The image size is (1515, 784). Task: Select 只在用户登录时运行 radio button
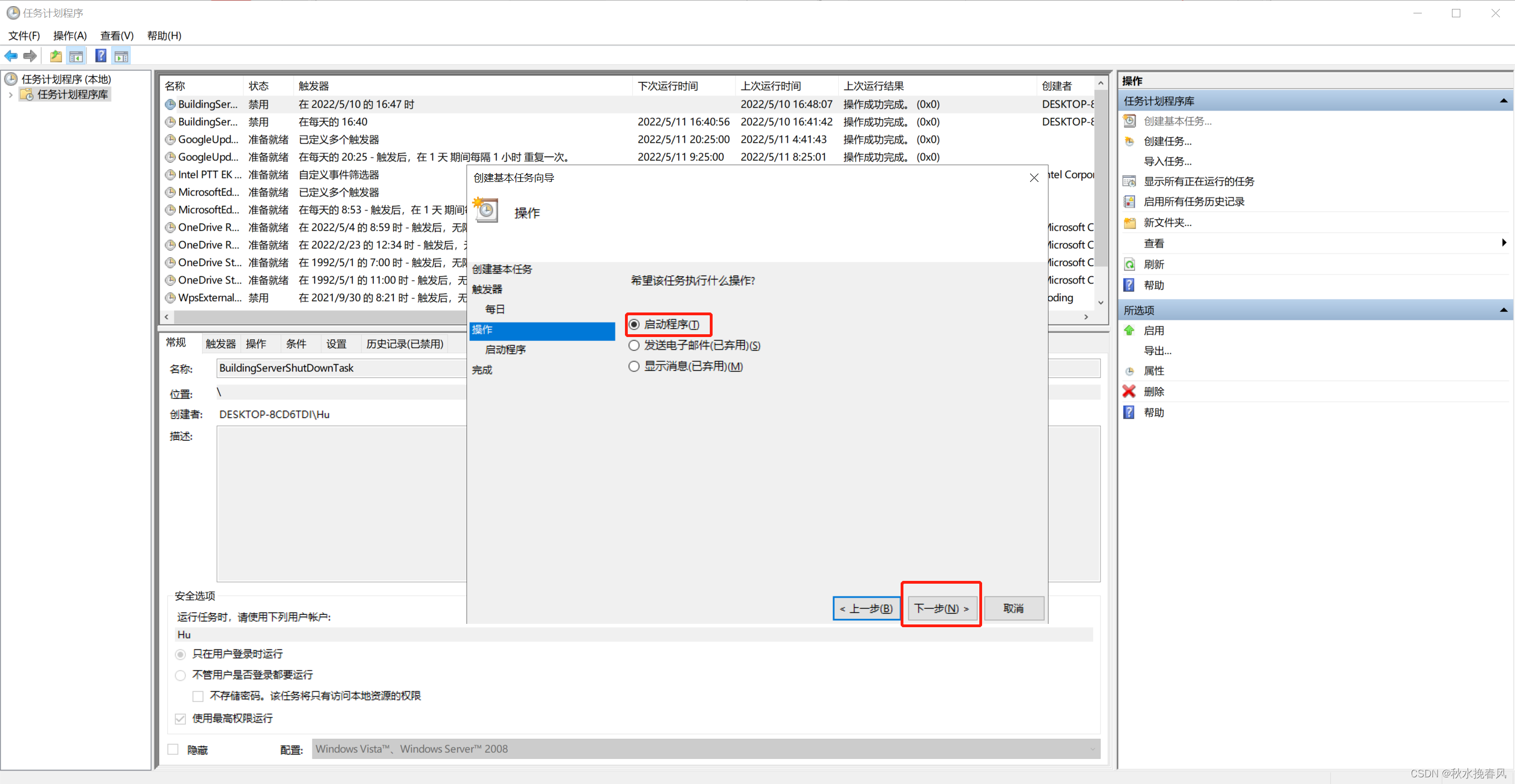(x=181, y=654)
